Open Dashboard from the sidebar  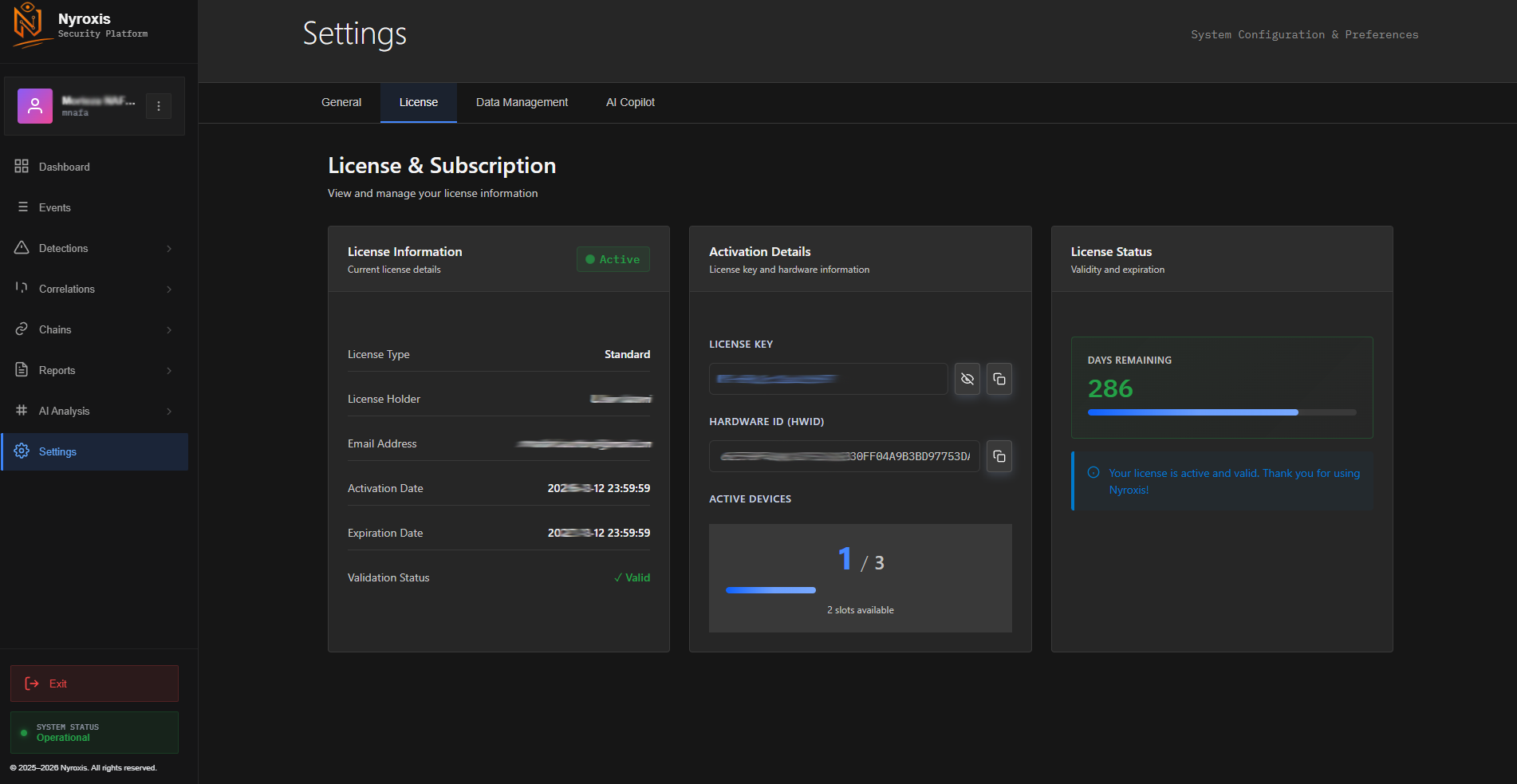[94, 167]
